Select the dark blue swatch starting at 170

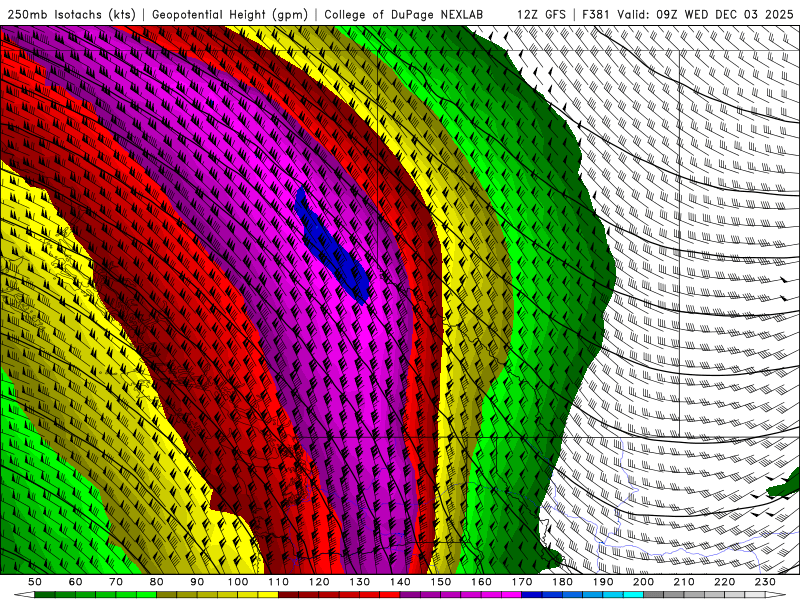click(532, 595)
